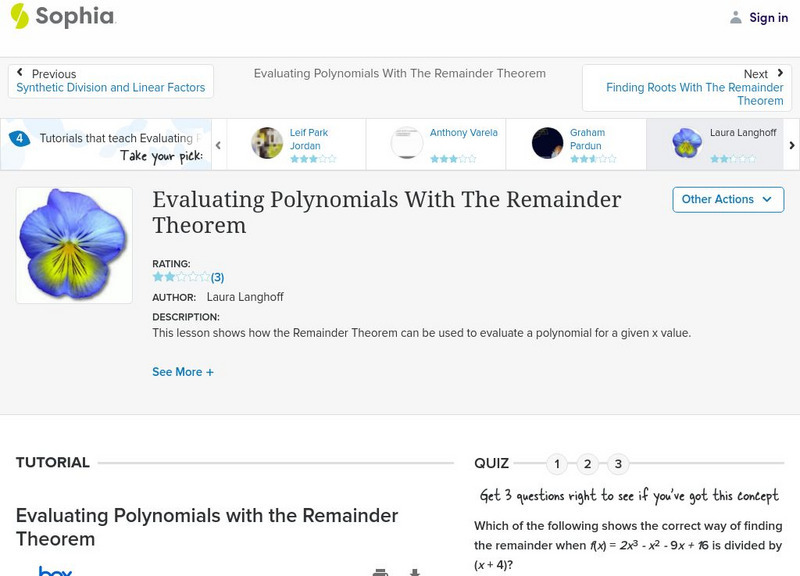Viewport: 800px width, 576px height.
Task: Jump to quiz question 2
Action: 588,463
